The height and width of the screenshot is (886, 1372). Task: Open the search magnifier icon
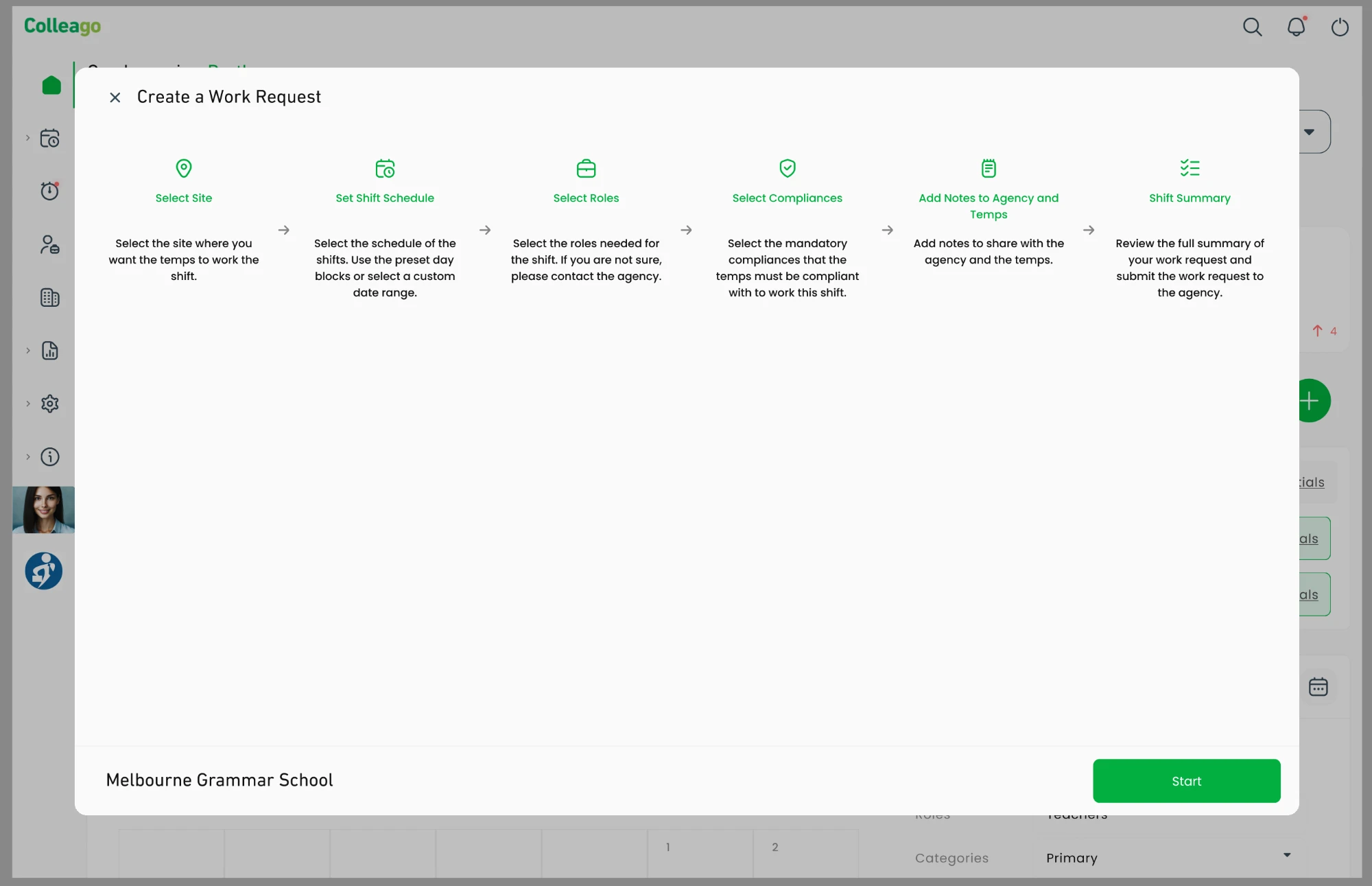click(x=1252, y=27)
